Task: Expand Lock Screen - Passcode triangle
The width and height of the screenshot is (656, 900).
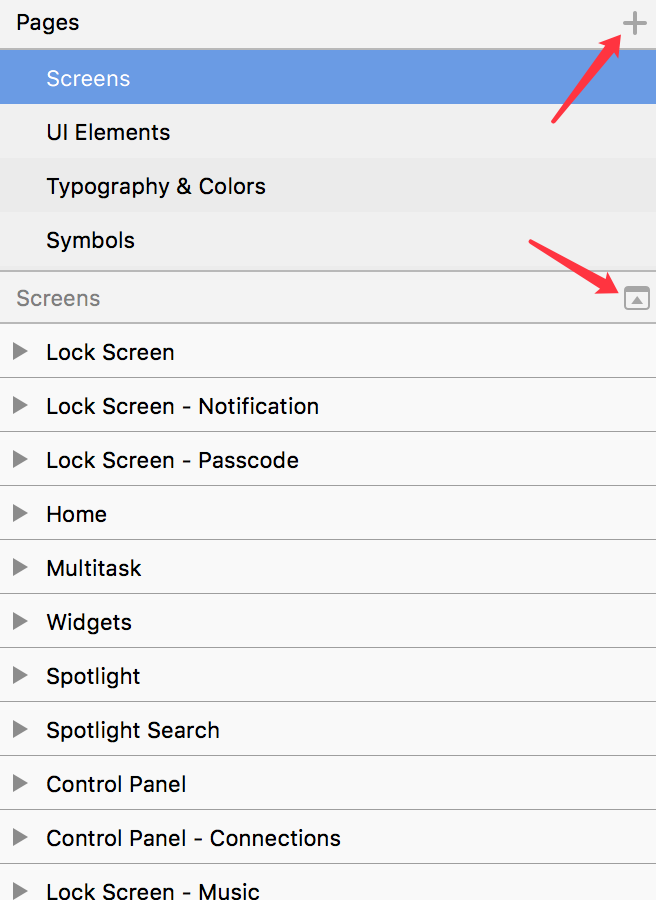Action: coord(20,459)
